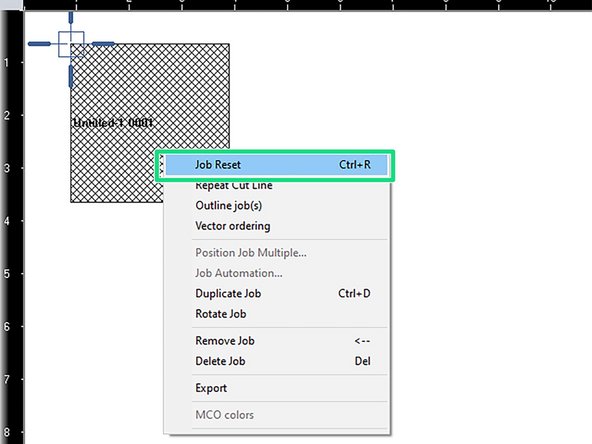592x444 pixels.
Task: Select Export from the context menu
Action: 276,388
